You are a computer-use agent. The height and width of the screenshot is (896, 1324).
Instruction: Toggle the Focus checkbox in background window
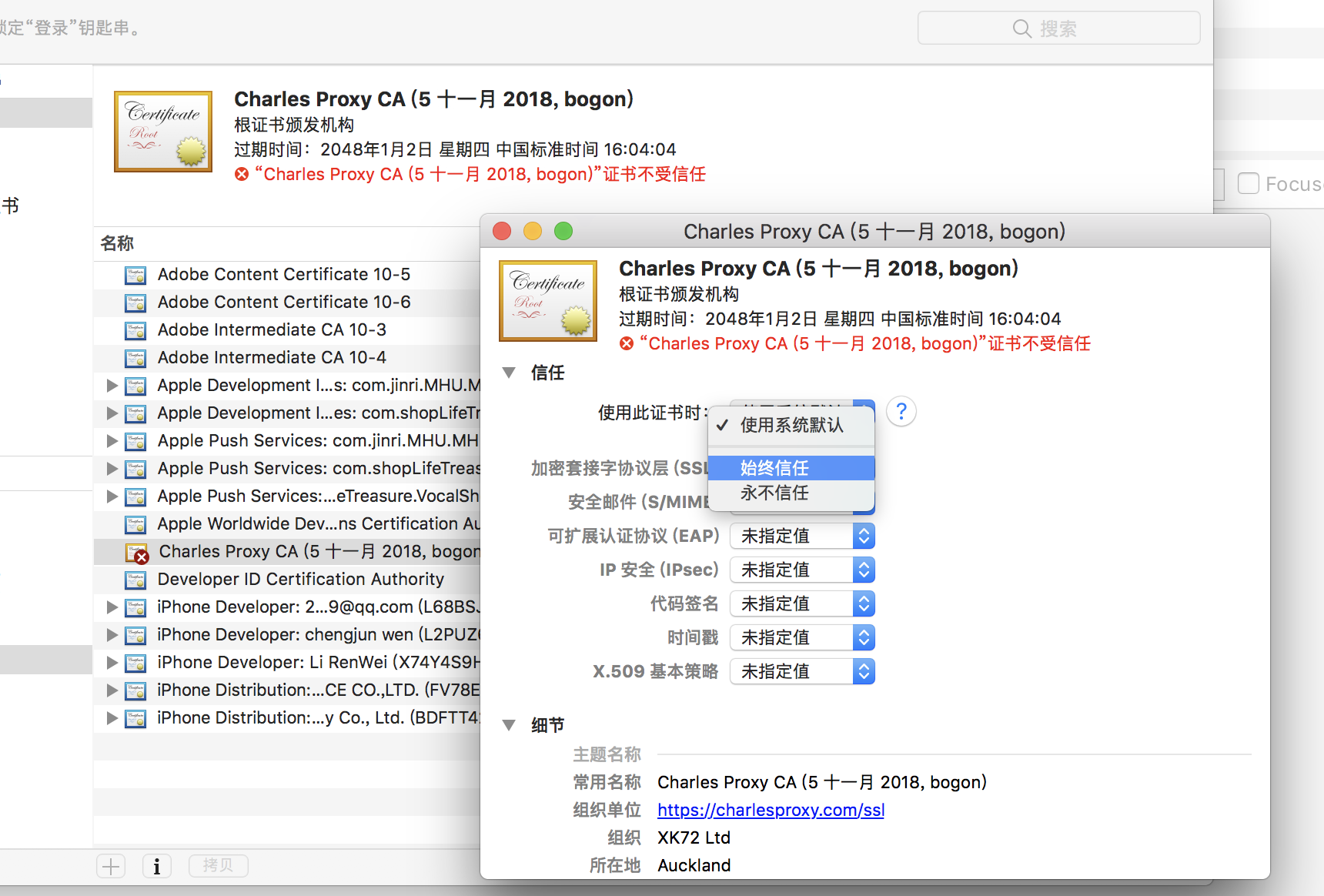pyautogui.click(x=1249, y=184)
